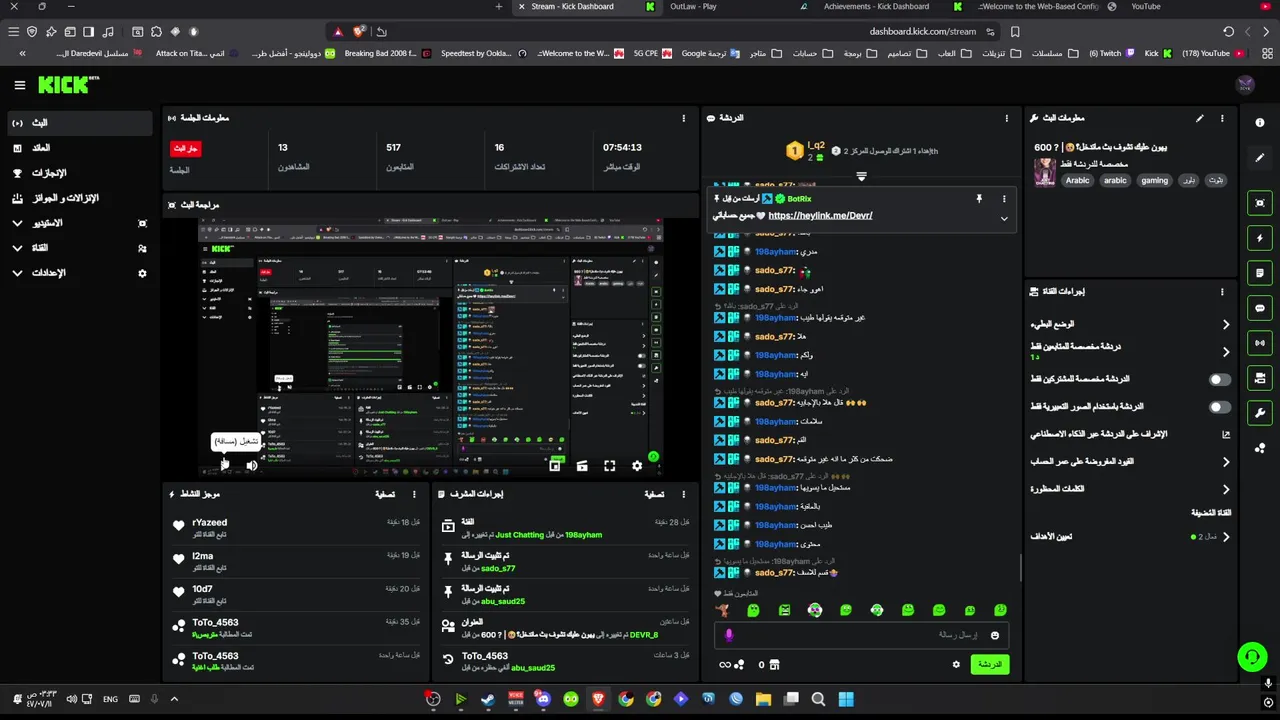1280x720 pixels.
Task: Expand the الإعدادات (Settings) sidebar section
Action: click(80, 273)
